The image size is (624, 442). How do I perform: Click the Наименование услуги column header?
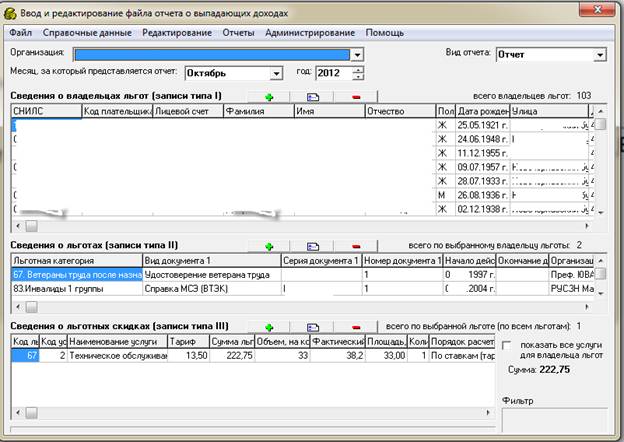[118, 342]
